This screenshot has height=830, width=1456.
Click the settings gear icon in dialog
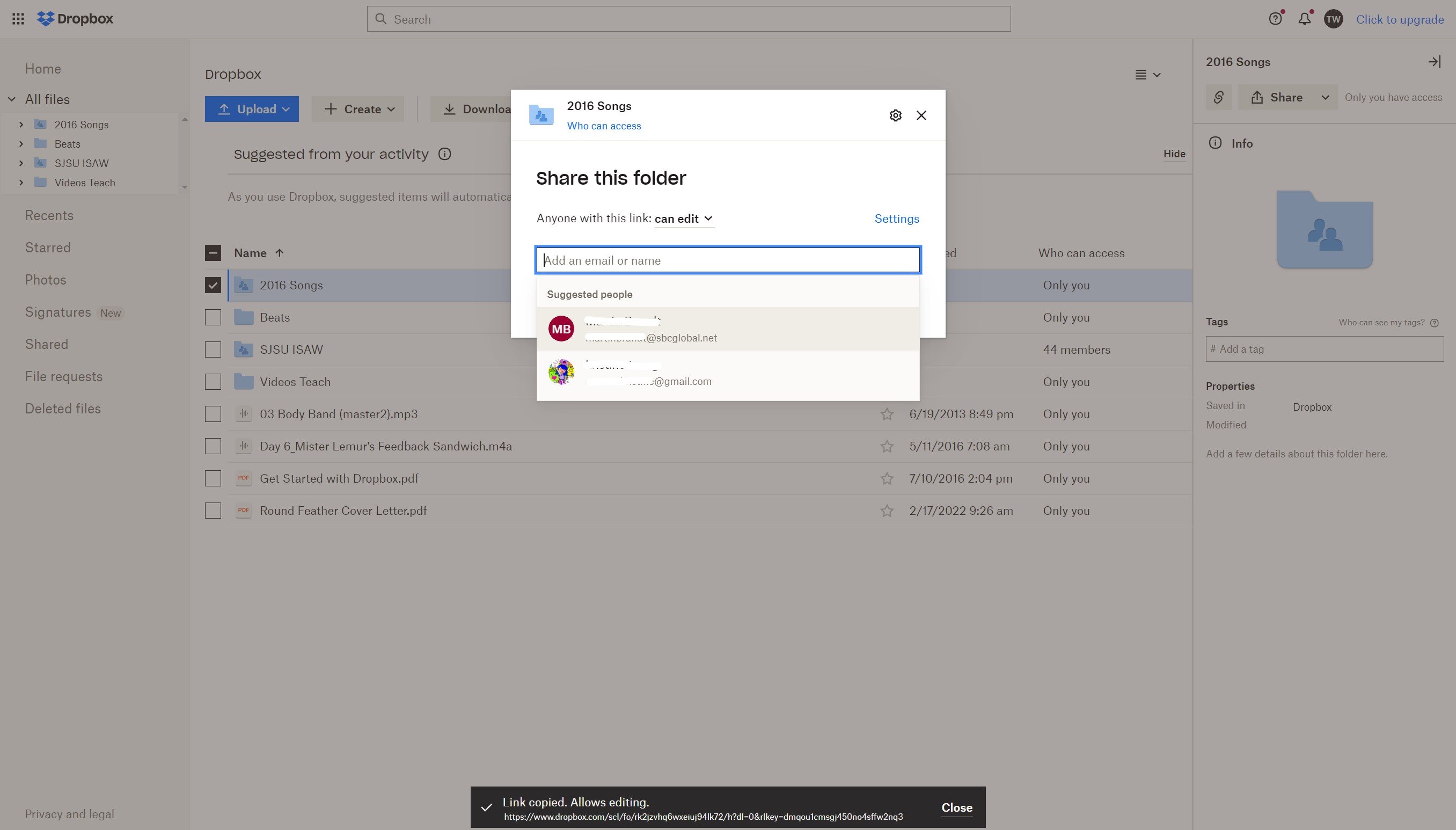pyautogui.click(x=895, y=115)
